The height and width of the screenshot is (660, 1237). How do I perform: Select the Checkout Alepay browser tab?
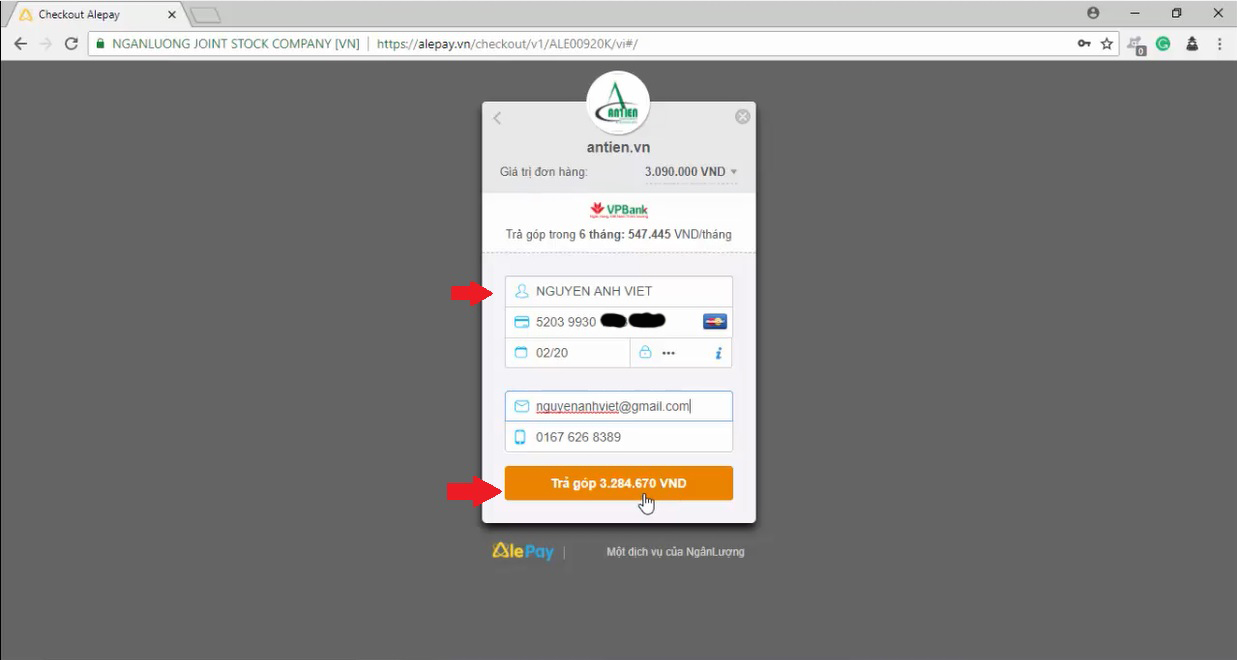point(93,15)
